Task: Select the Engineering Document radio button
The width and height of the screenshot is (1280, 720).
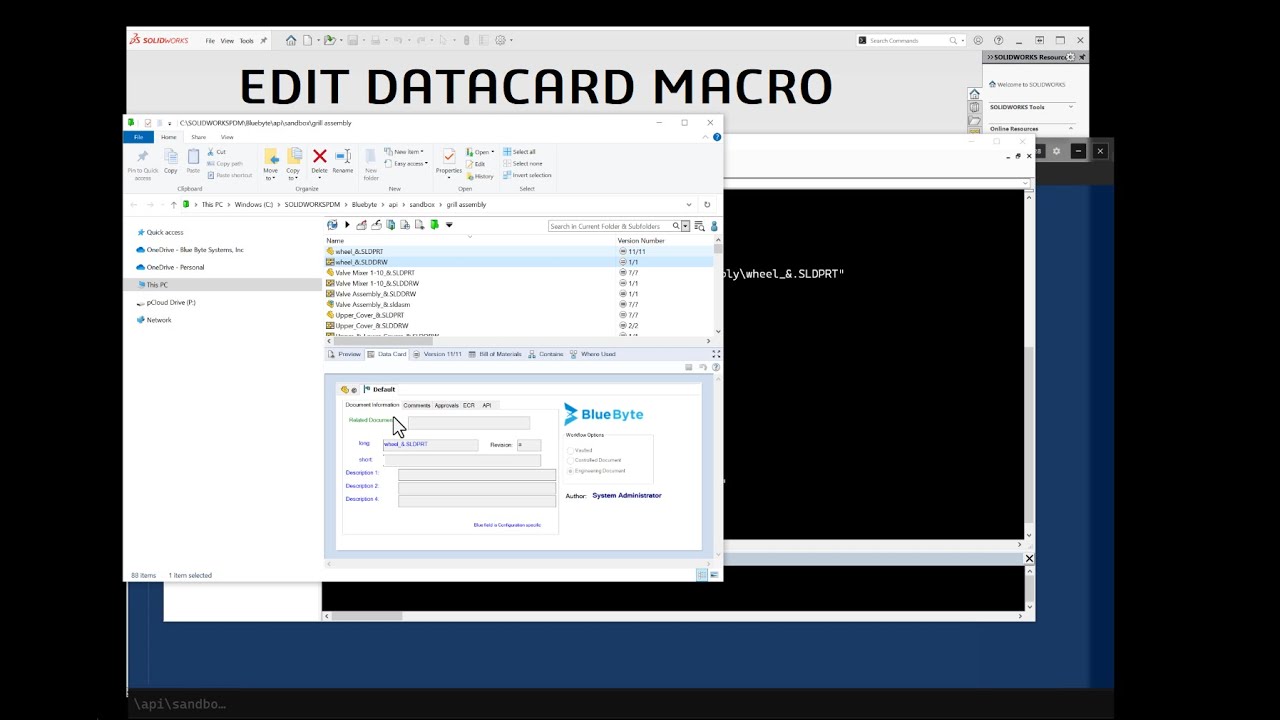Action: (x=570, y=470)
